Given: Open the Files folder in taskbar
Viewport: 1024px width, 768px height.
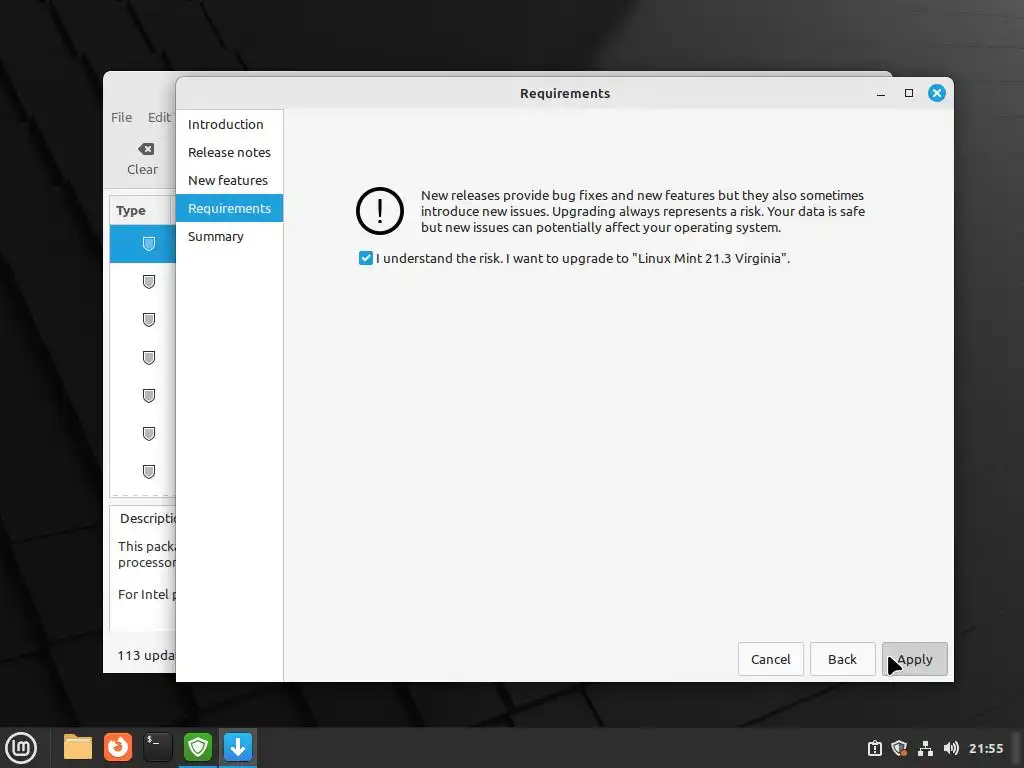Looking at the screenshot, I should 78,748.
